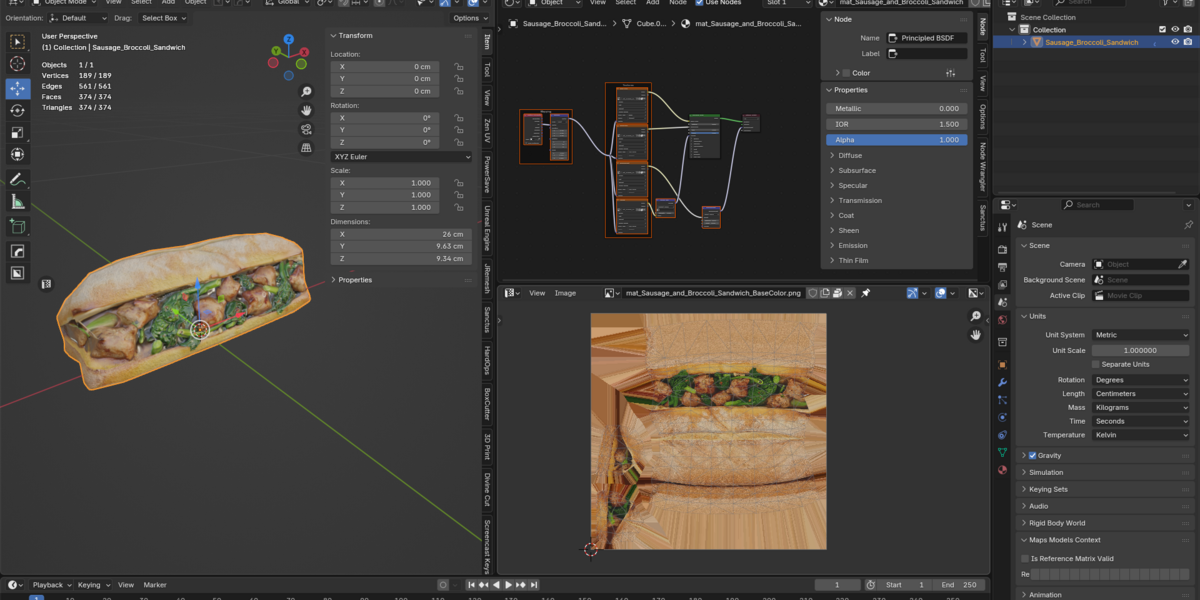Click the viewport zoom magnifier icon

tap(306, 92)
